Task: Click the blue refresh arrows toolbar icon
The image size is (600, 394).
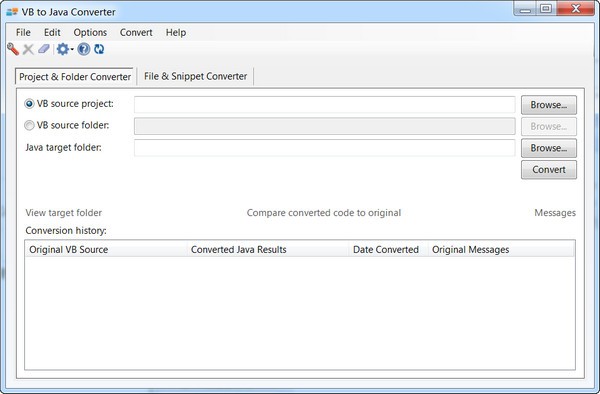Action: coord(99,49)
